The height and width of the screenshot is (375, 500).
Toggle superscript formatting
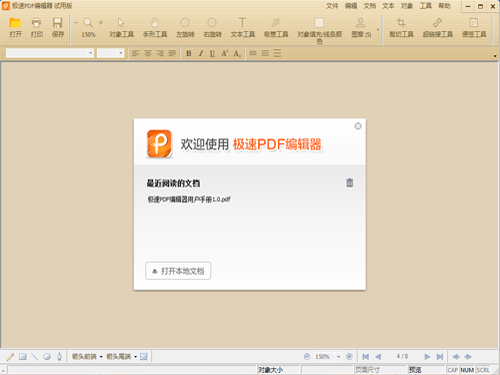pyautogui.click(x=225, y=53)
